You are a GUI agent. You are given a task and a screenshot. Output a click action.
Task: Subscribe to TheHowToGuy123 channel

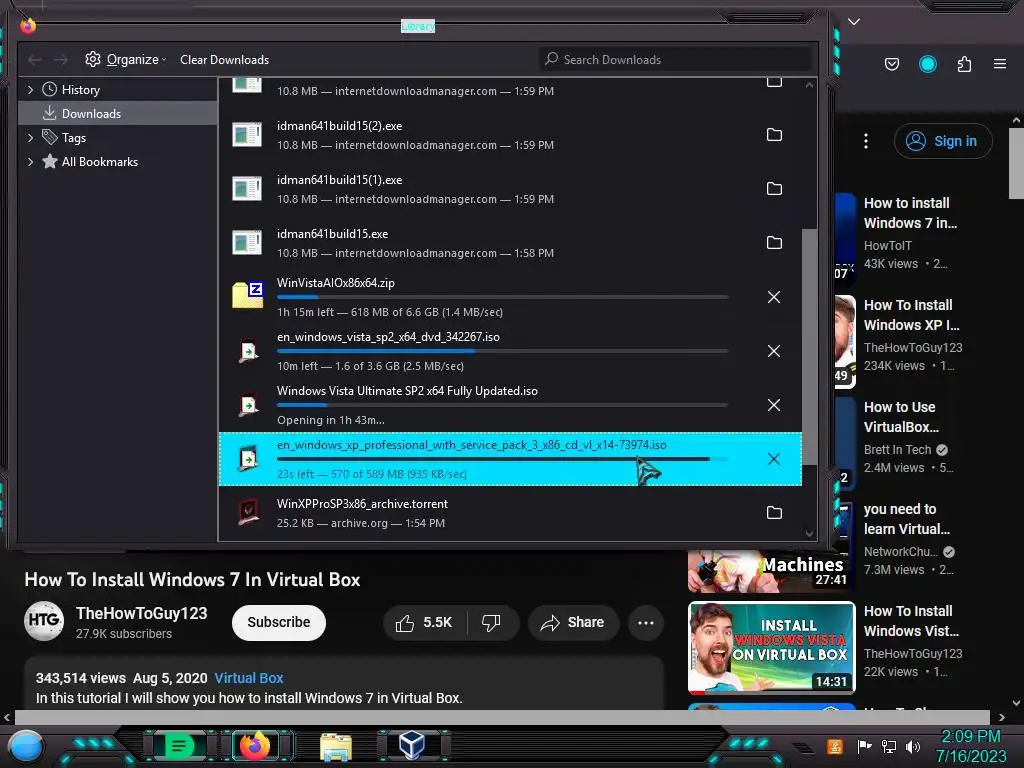[279, 622]
